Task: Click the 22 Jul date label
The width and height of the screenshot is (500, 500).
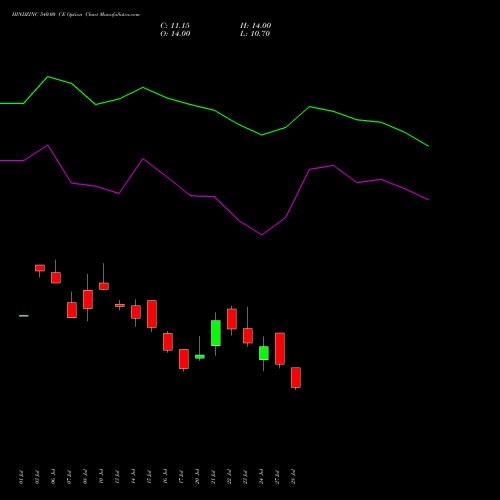Action: point(229,477)
